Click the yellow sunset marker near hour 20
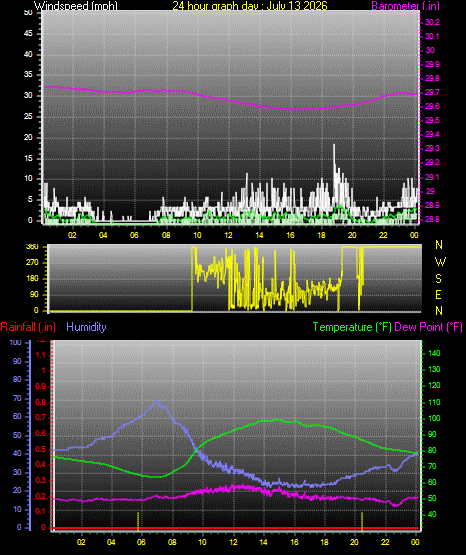Image resolution: width=466 pixels, height=555 pixels. [x=362, y=521]
